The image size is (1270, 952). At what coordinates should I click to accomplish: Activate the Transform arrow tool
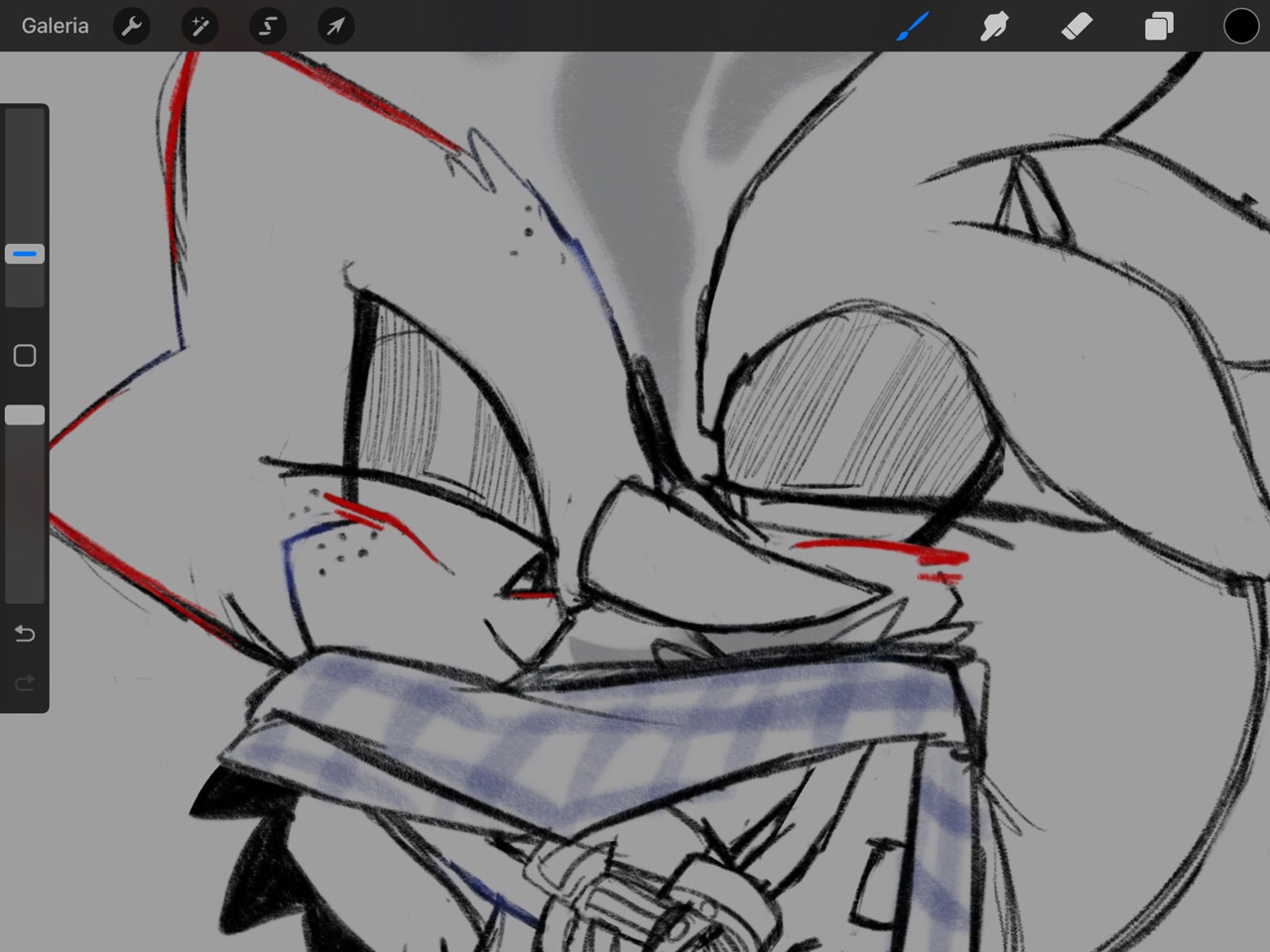click(x=335, y=26)
